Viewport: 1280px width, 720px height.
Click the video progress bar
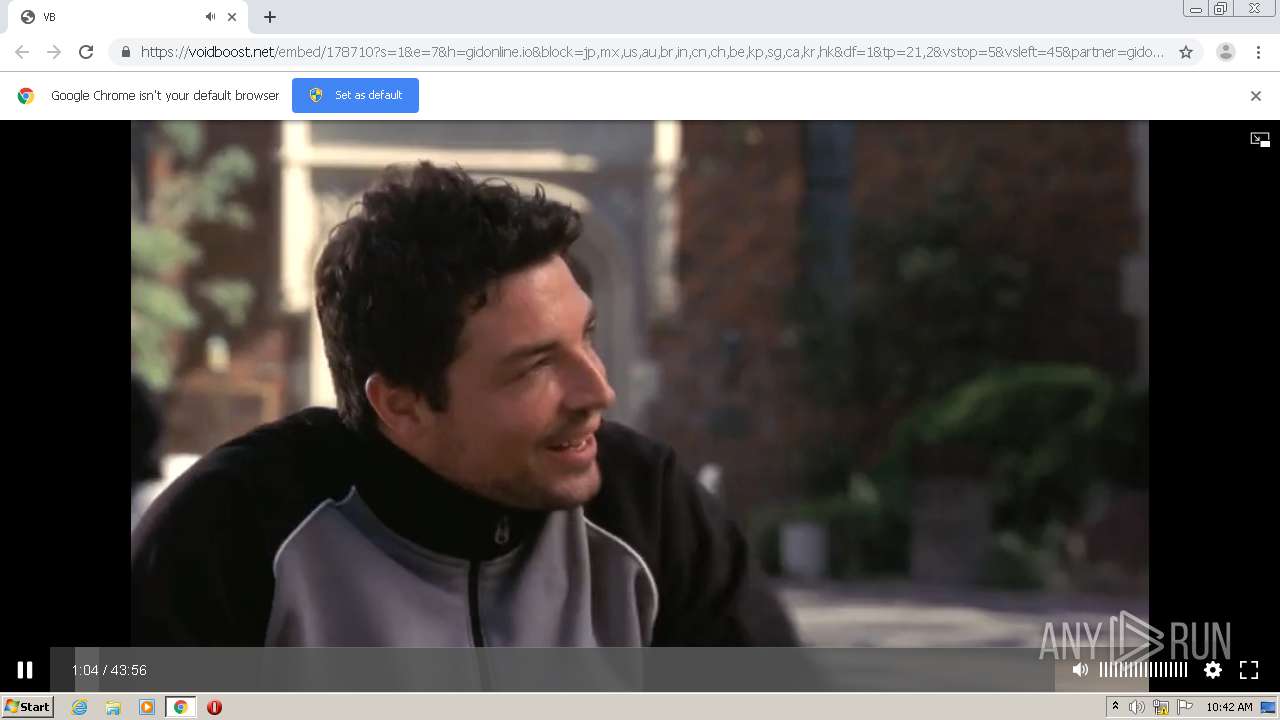coord(552,670)
